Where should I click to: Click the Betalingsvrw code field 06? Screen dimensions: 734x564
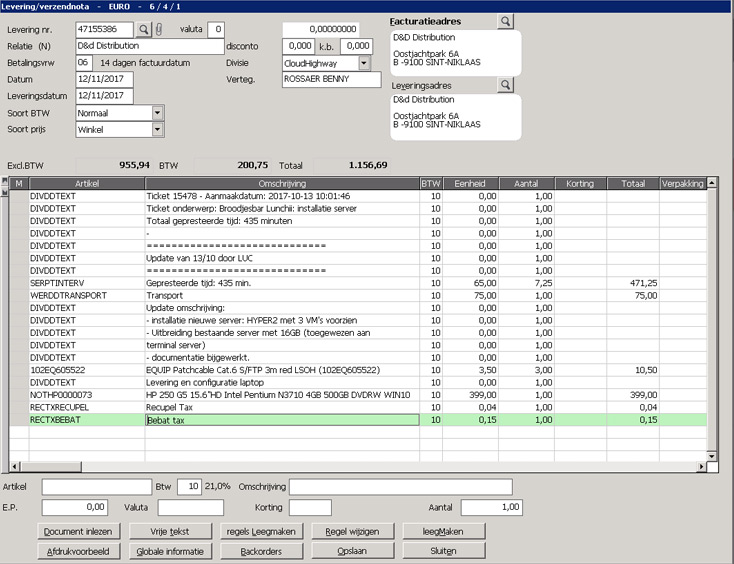pos(84,63)
